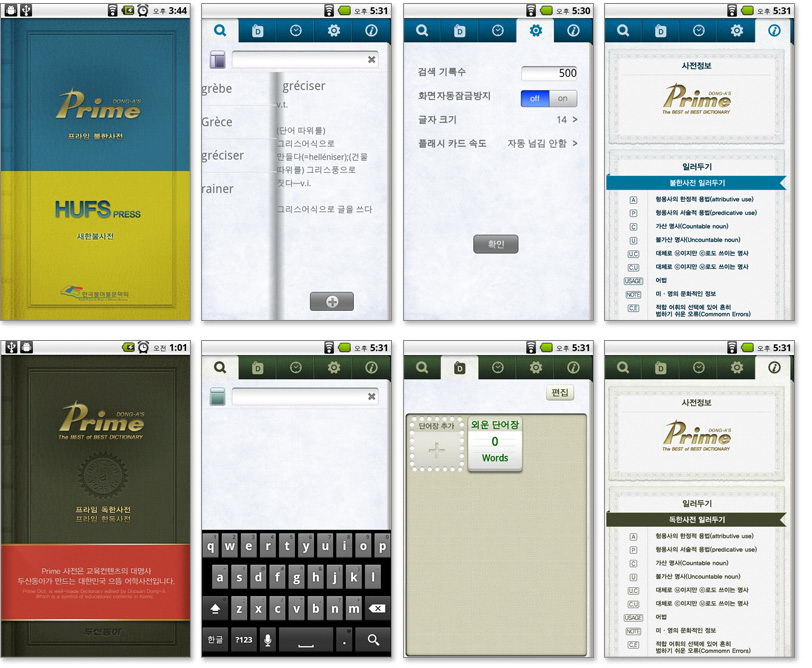This screenshot has height=668, width=812.
Task: Tap the Prime logo on the 불한사전 info screen
Action: (x=697, y=99)
